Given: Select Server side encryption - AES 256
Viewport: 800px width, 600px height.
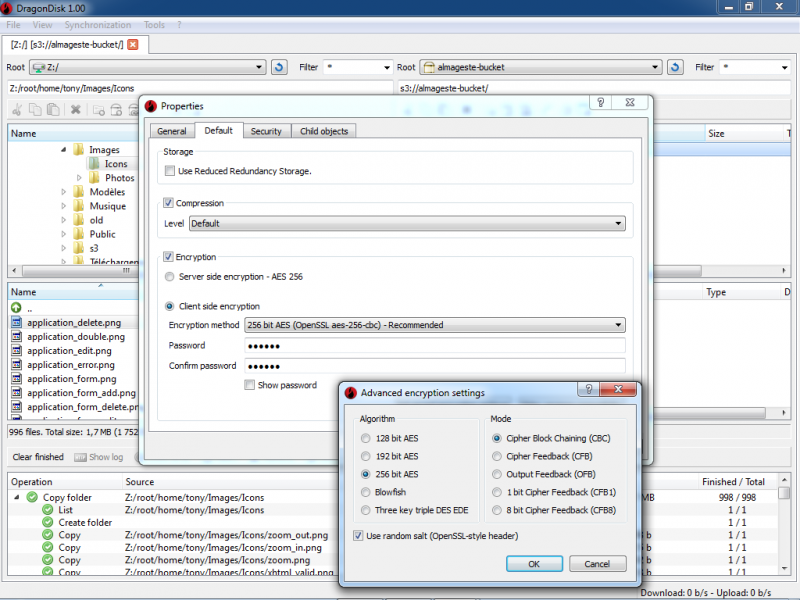Looking at the screenshot, I should (x=169, y=277).
